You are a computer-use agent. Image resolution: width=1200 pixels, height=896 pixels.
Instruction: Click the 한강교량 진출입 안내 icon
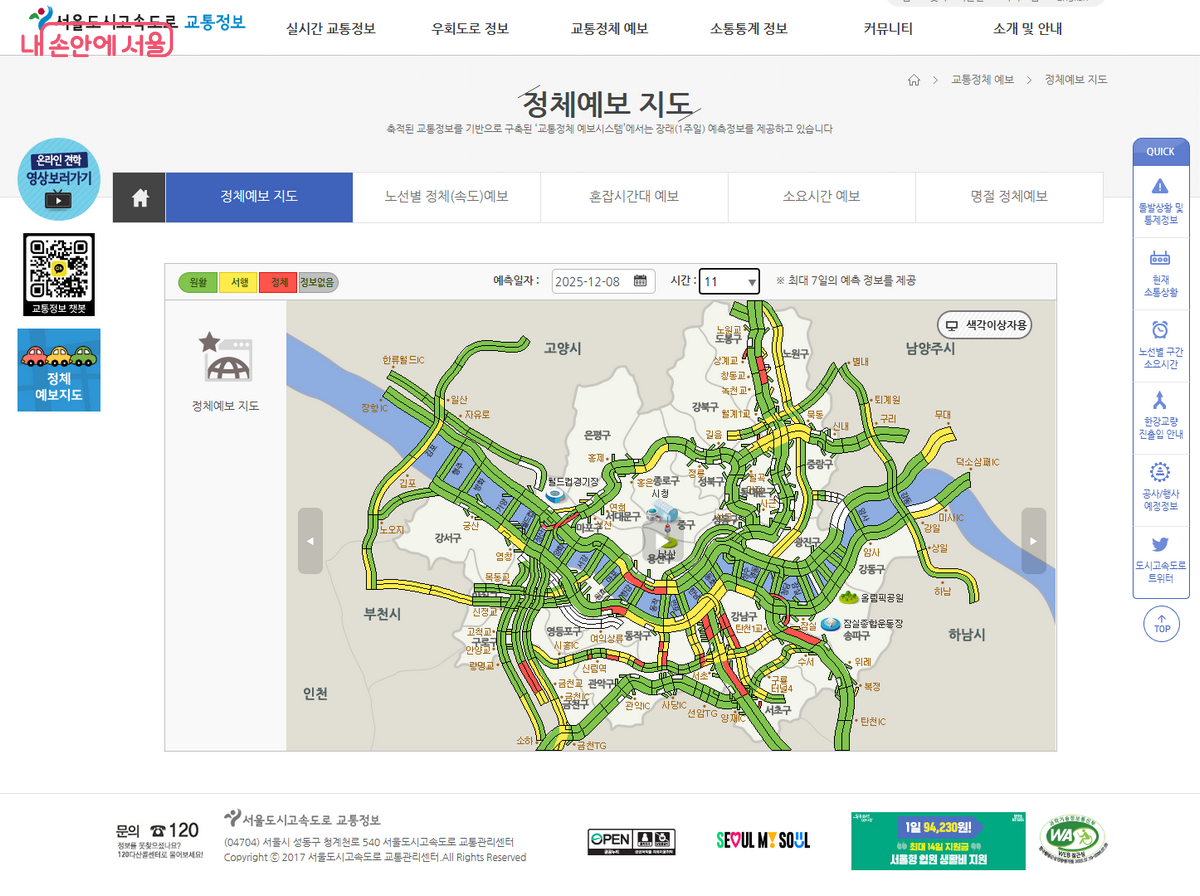[1160, 410]
